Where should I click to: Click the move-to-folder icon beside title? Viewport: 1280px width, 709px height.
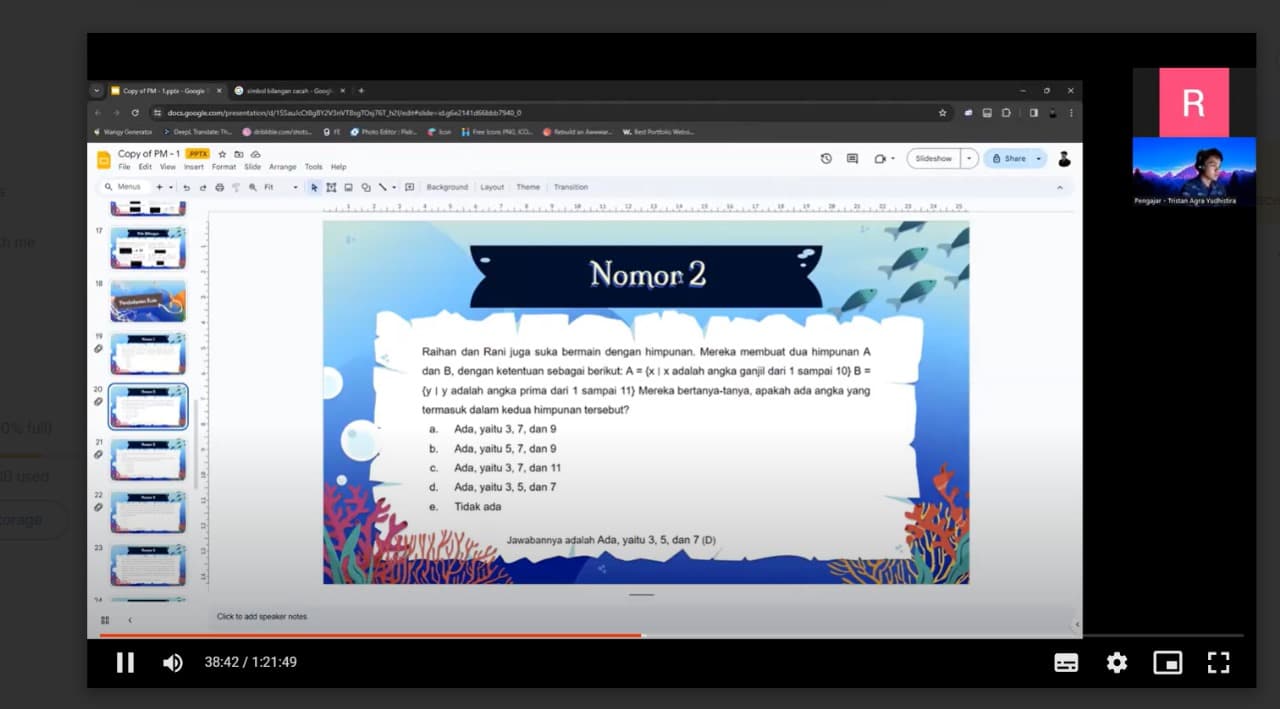pyautogui.click(x=239, y=154)
